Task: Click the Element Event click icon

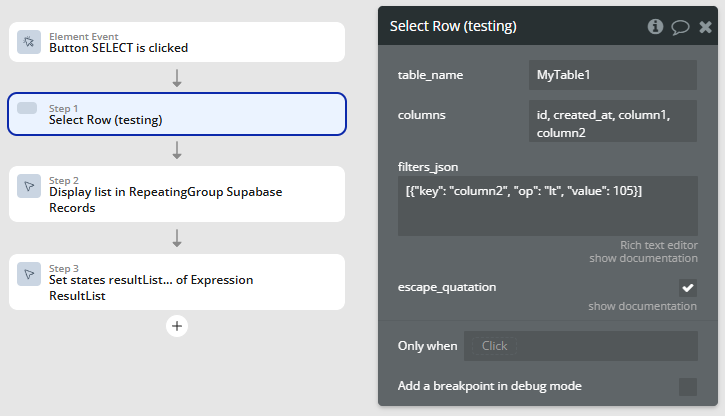Action: tap(29, 42)
